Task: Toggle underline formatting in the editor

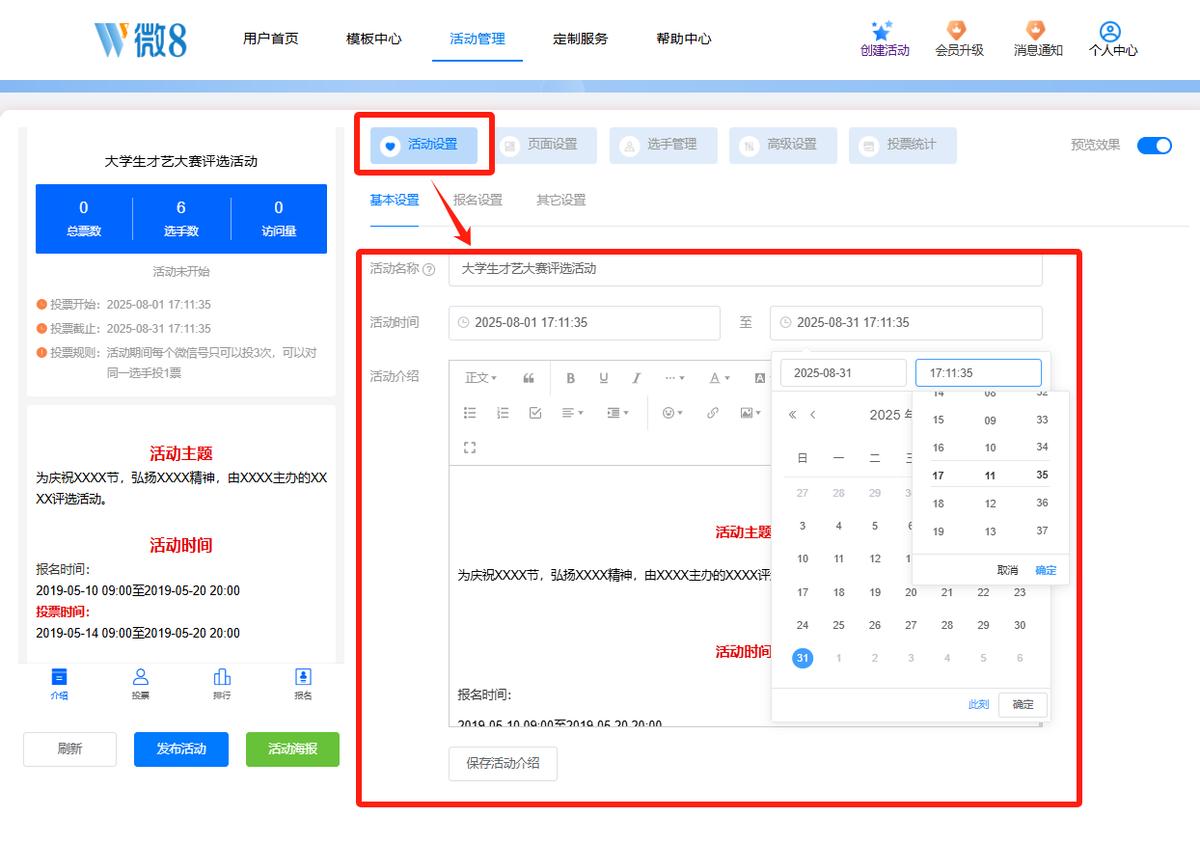Action: pos(604,378)
